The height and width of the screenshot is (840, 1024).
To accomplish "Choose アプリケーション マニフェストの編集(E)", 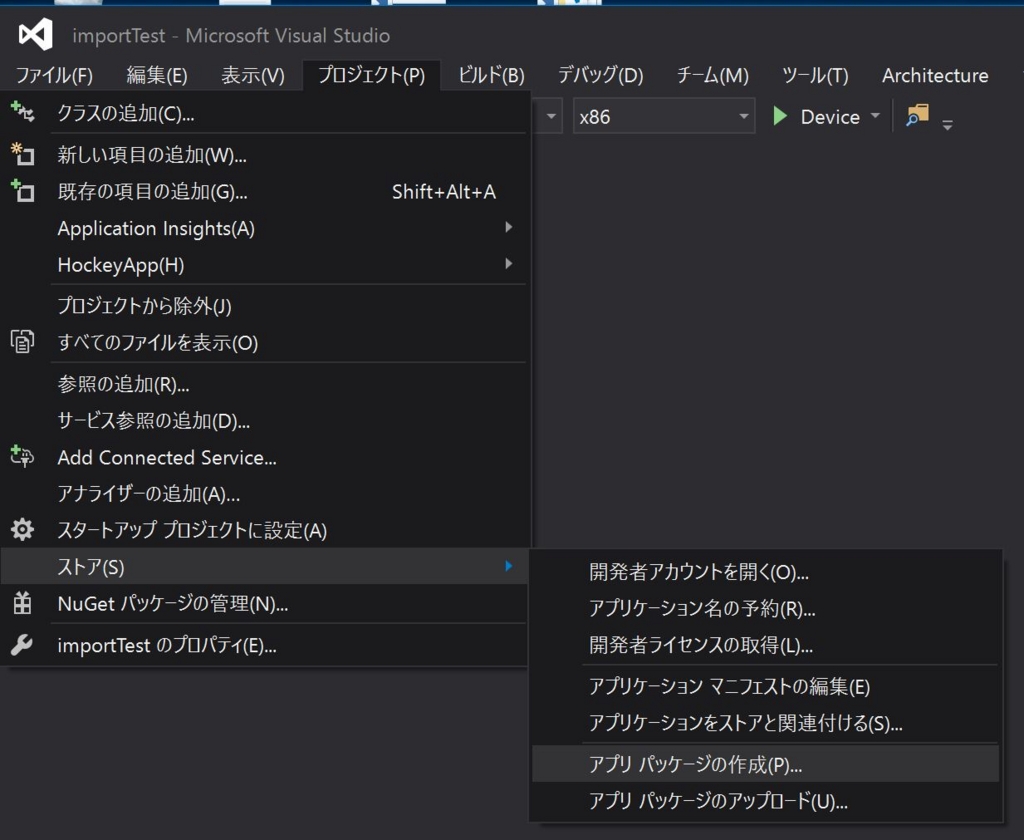I will coord(765,686).
